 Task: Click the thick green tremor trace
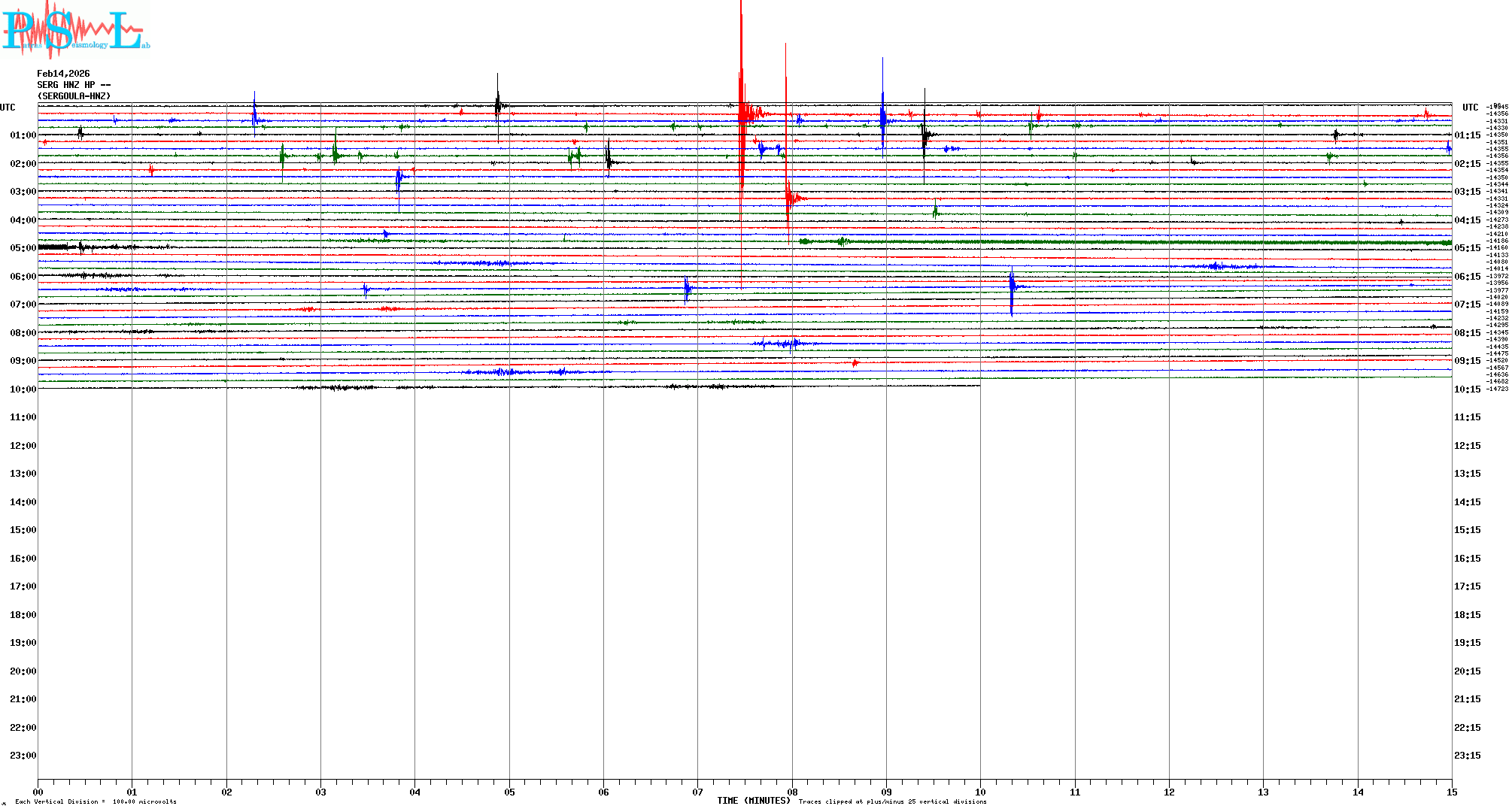pos(1128,242)
